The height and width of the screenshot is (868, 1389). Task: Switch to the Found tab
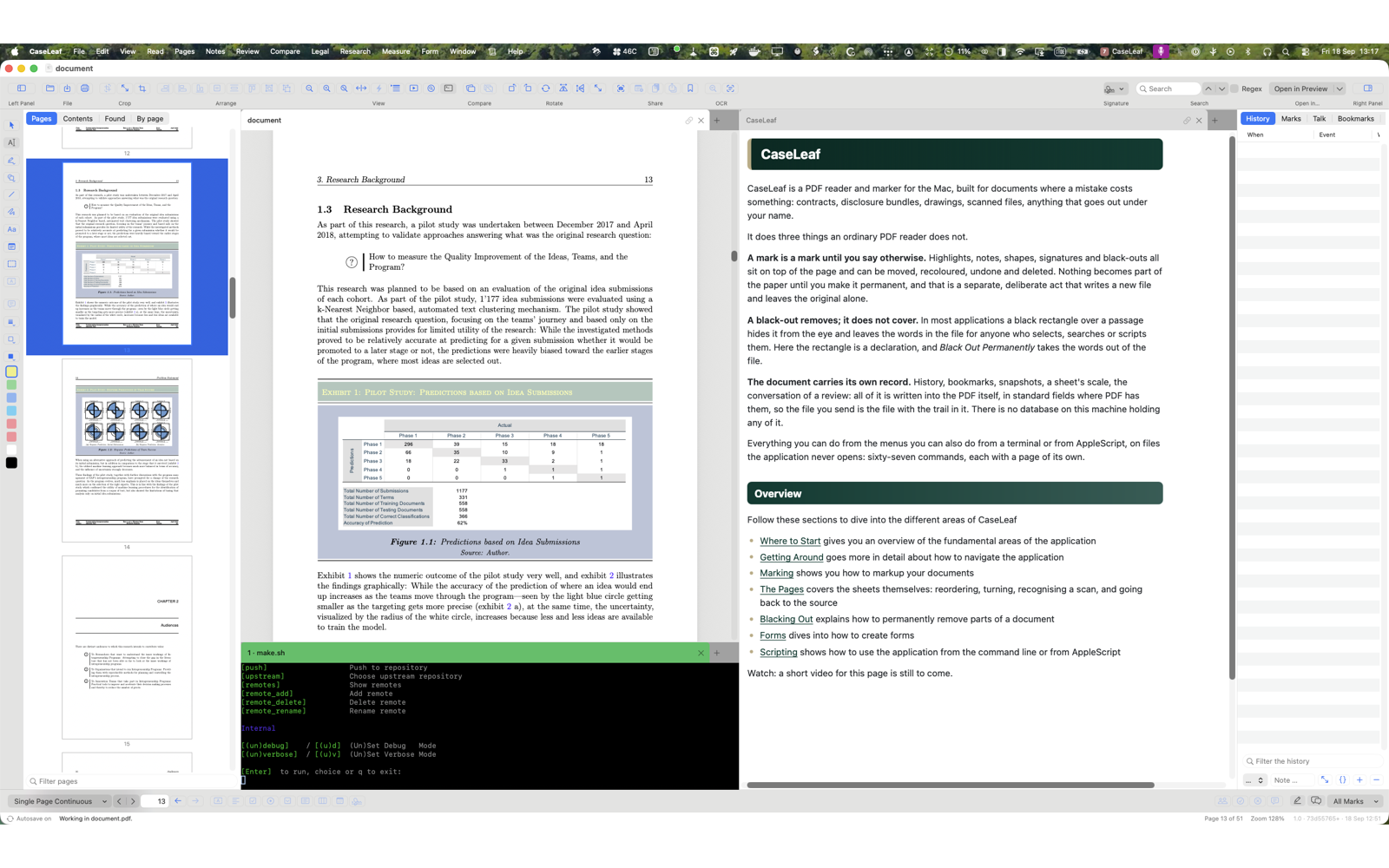click(x=115, y=119)
